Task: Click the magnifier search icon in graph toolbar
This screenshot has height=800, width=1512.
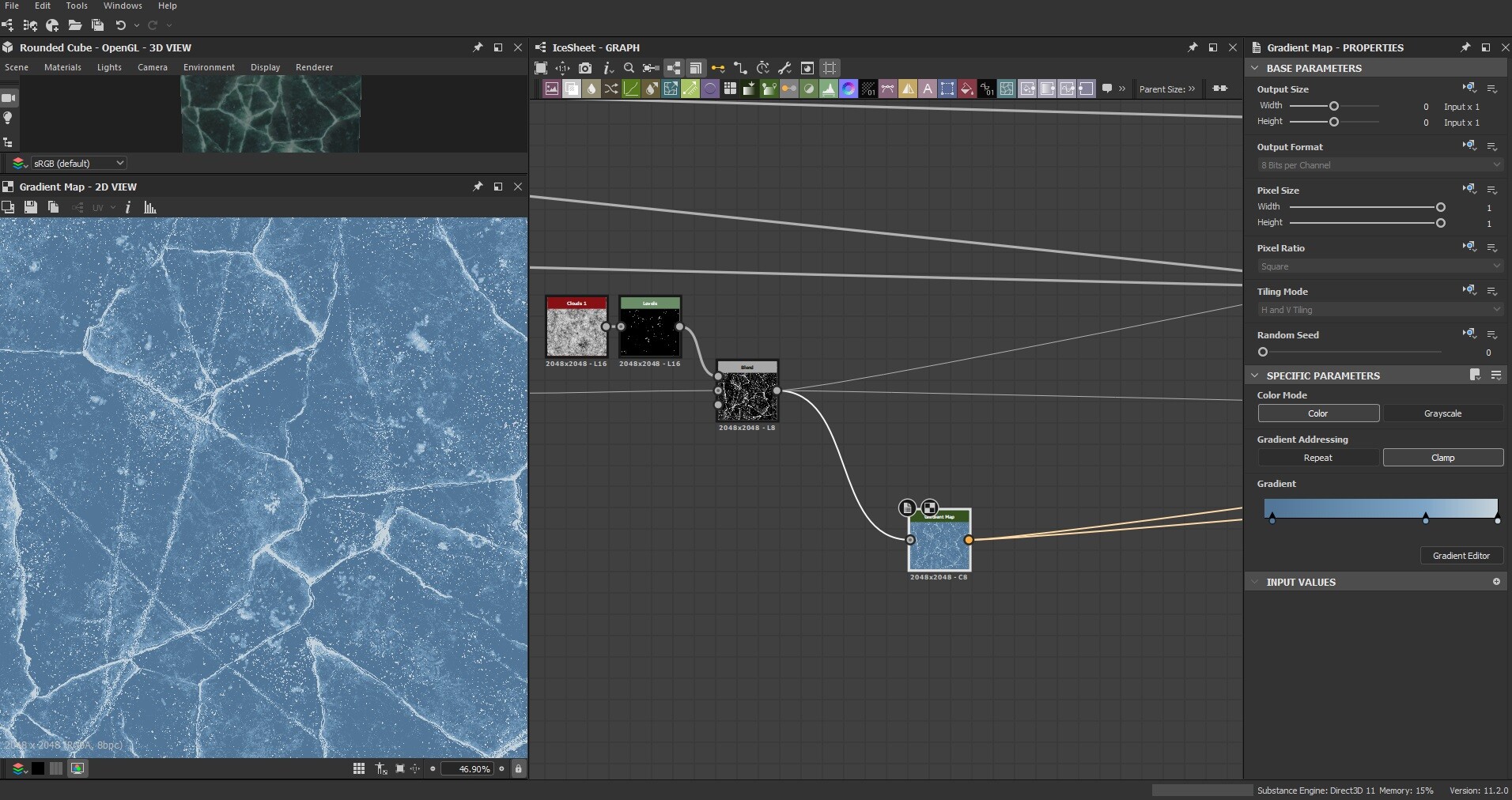Action: click(x=629, y=68)
